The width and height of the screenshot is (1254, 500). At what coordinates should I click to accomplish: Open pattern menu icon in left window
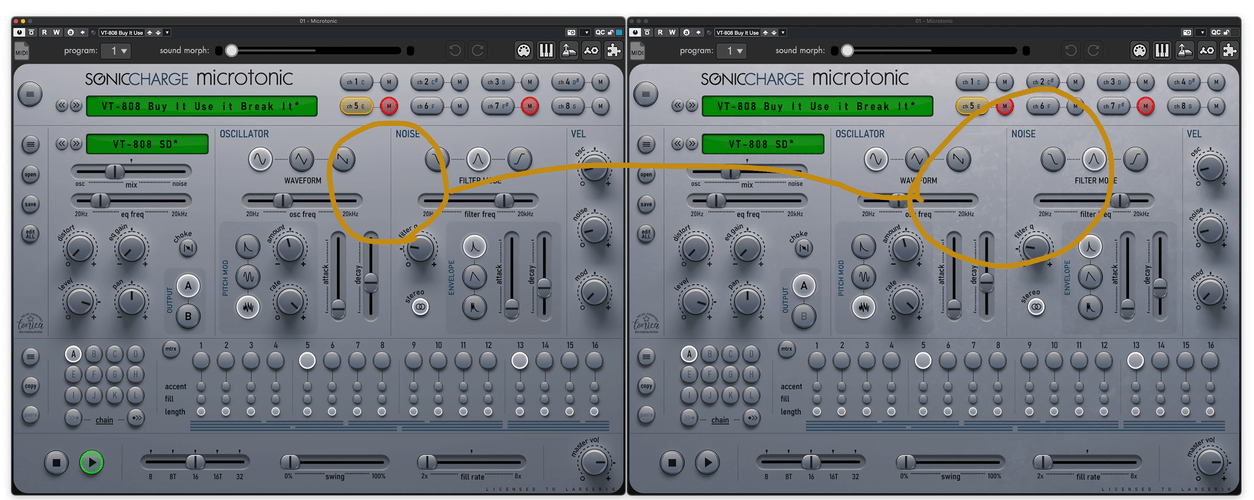point(30,356)
